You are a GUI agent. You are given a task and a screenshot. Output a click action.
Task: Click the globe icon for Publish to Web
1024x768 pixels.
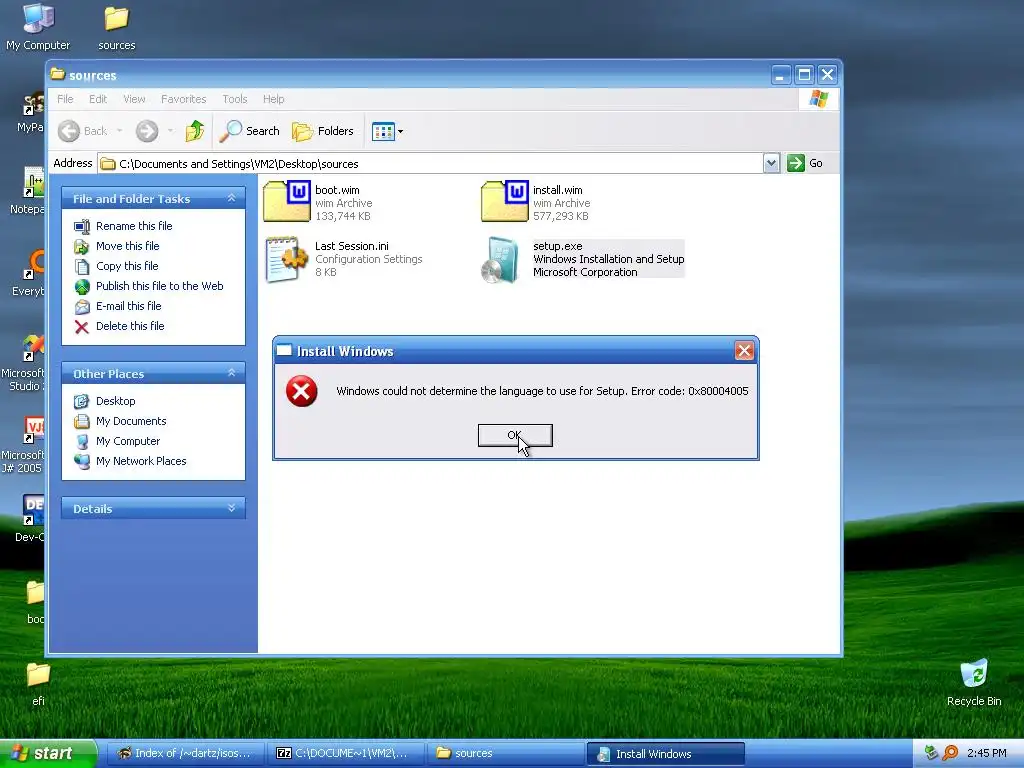82,287
